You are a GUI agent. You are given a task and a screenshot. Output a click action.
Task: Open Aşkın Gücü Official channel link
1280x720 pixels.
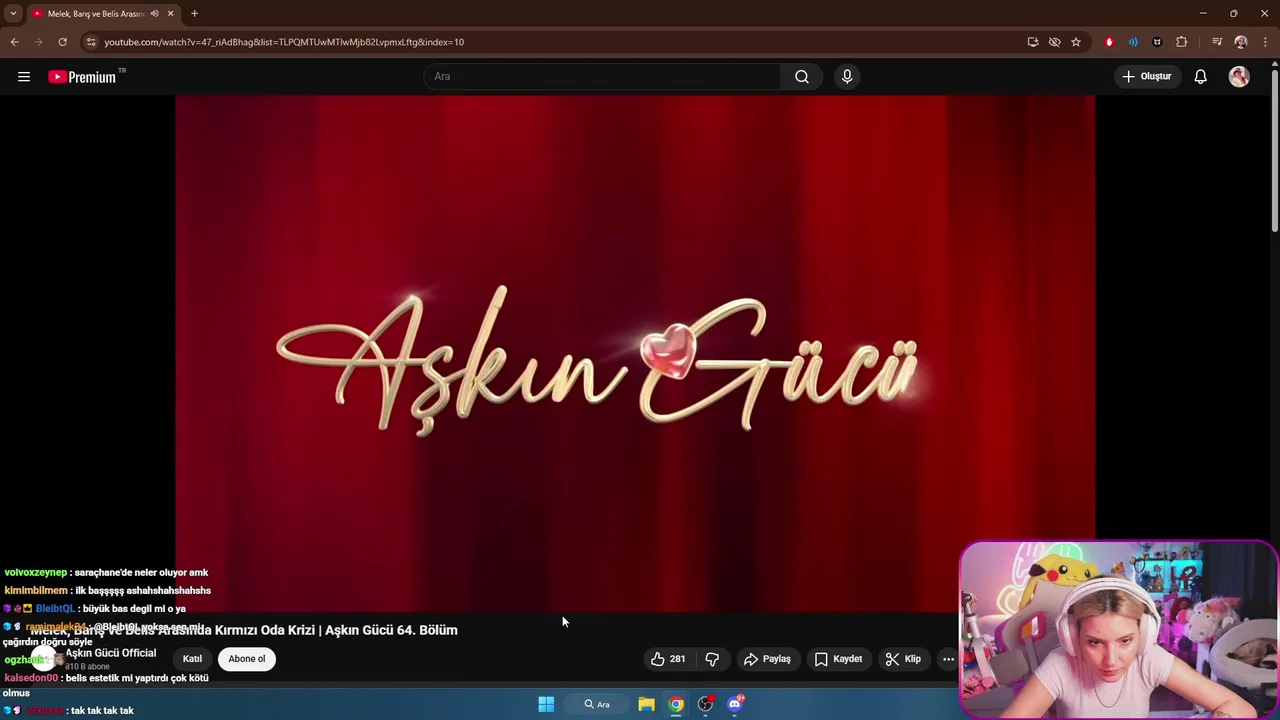(111, 653)
